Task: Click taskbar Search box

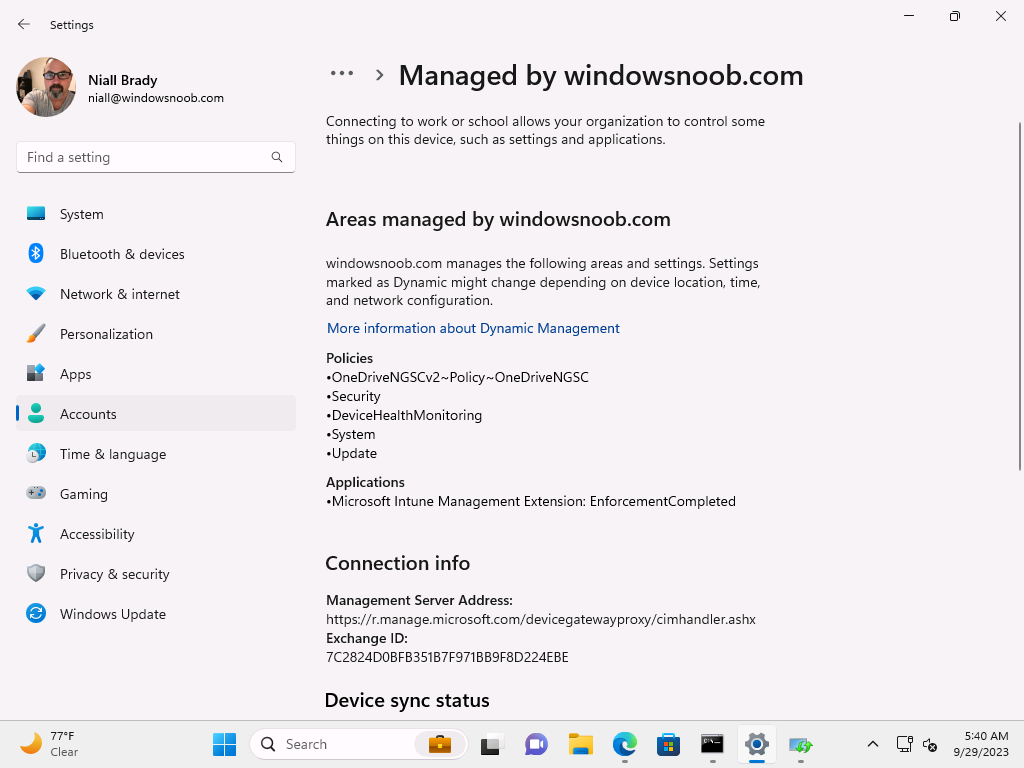Action: tap(359, 744)
